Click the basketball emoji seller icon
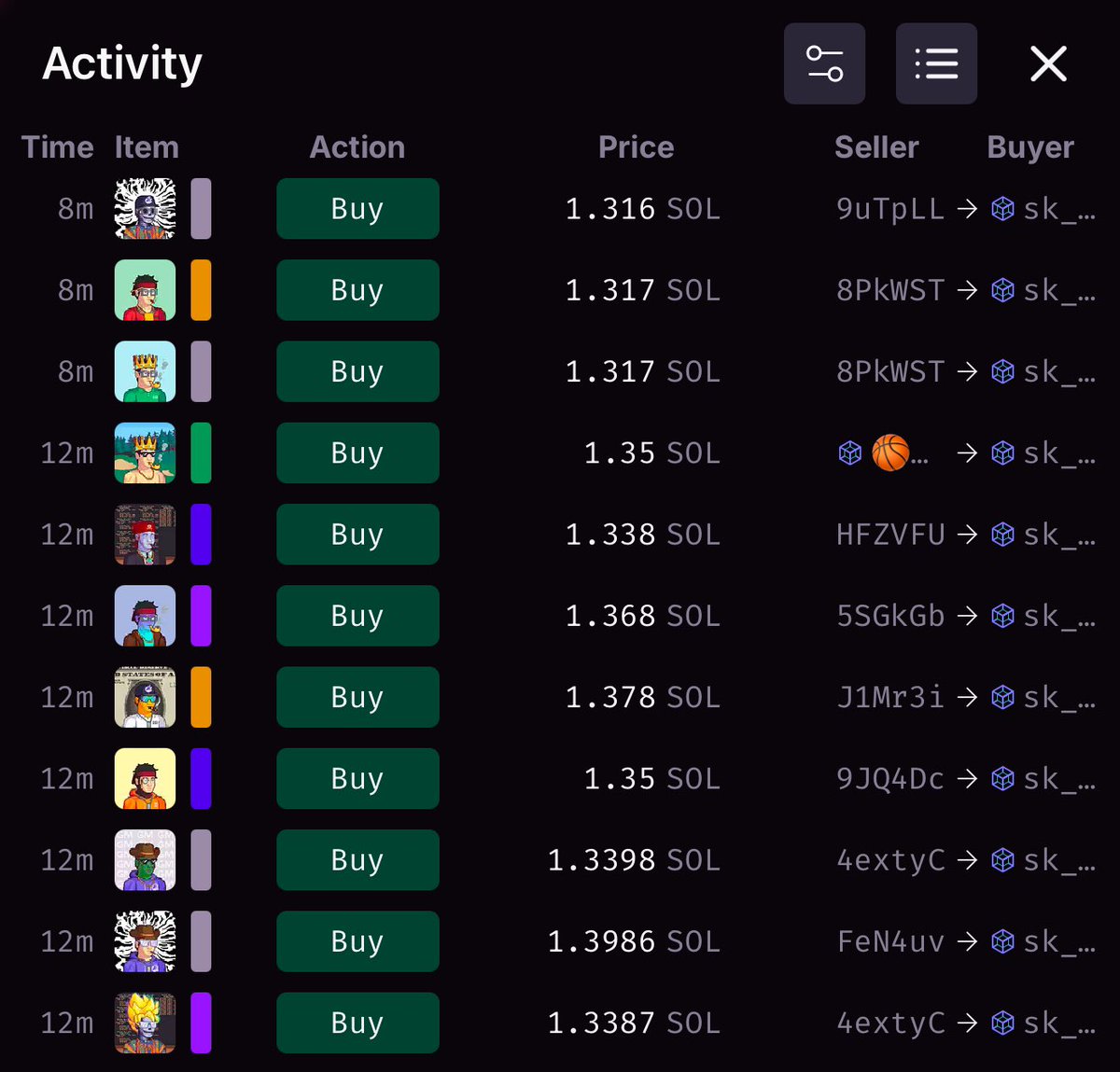Viewport: 1120px width, 1072px height. (x=890, y=453)
